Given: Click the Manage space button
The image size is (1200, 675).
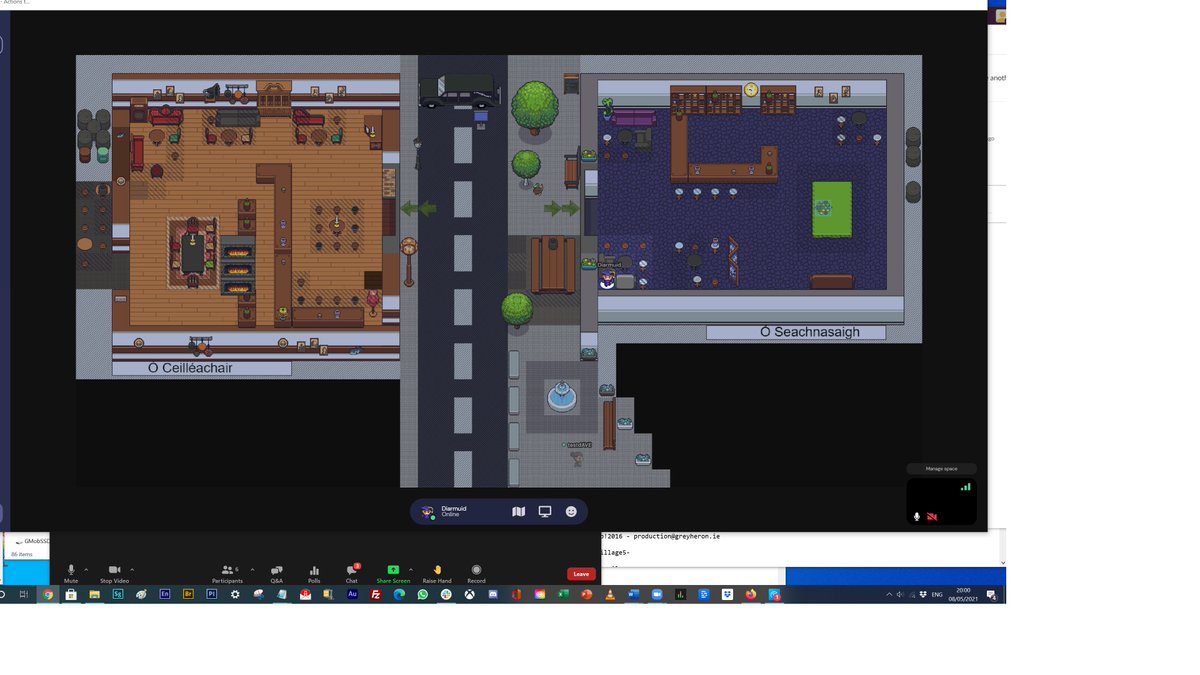Looking at the screenshot, I should pos(941,469).
